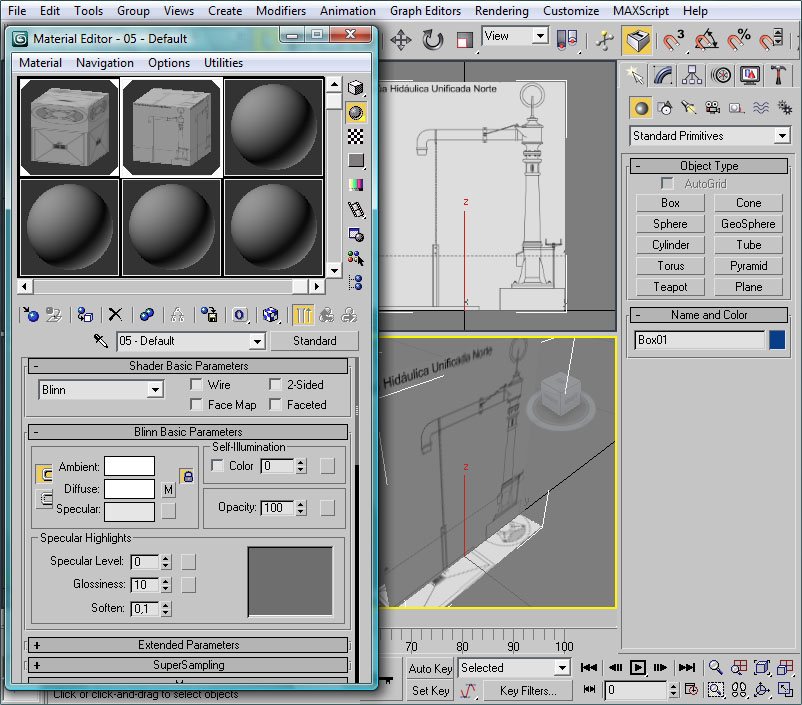Screen dimensions: 802x705
Task: Click the blue Box01 object color swatch
Action: pos(777,340)
